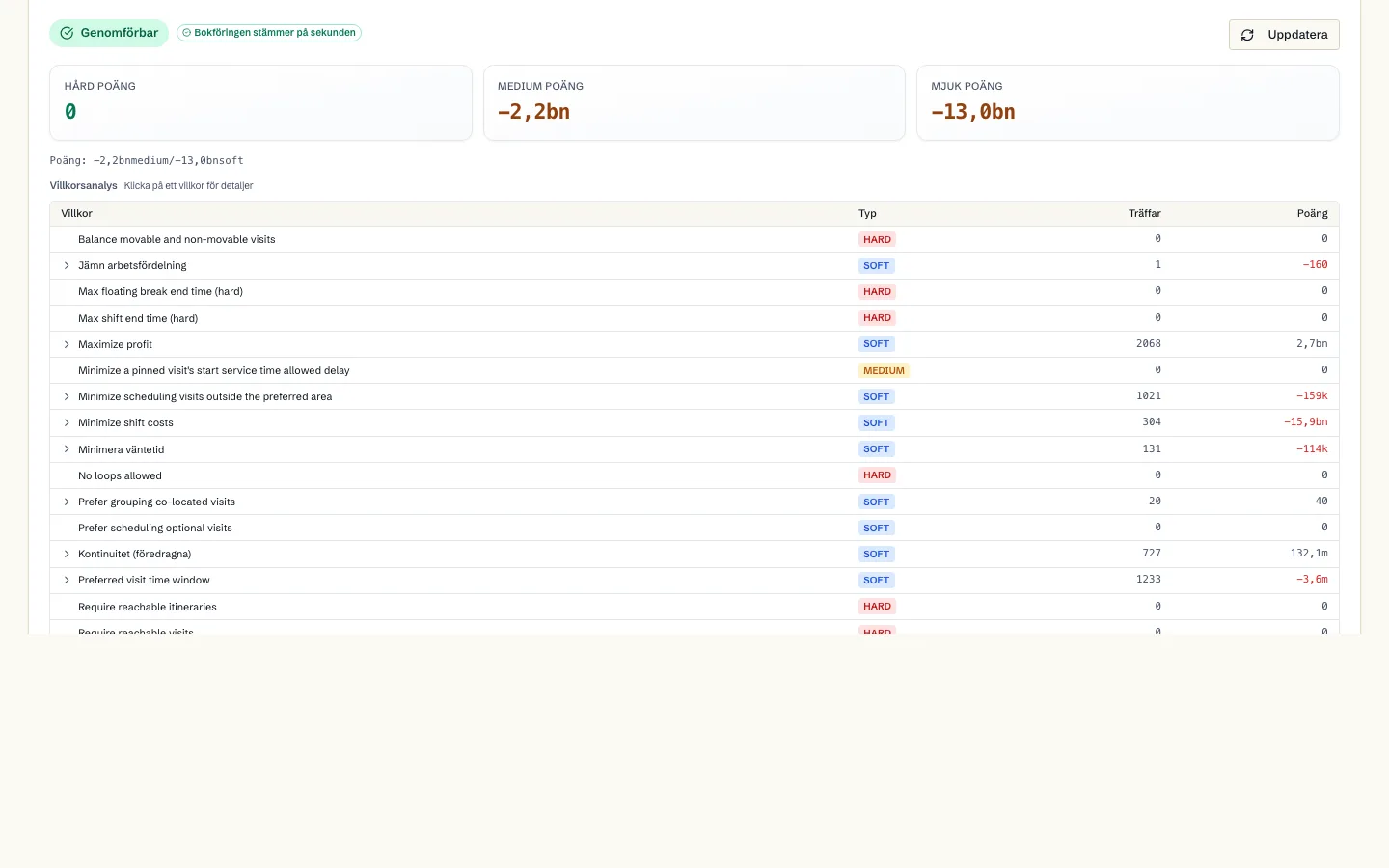
Task: Click the -159k score value
Action: [x=1312, y=396]
